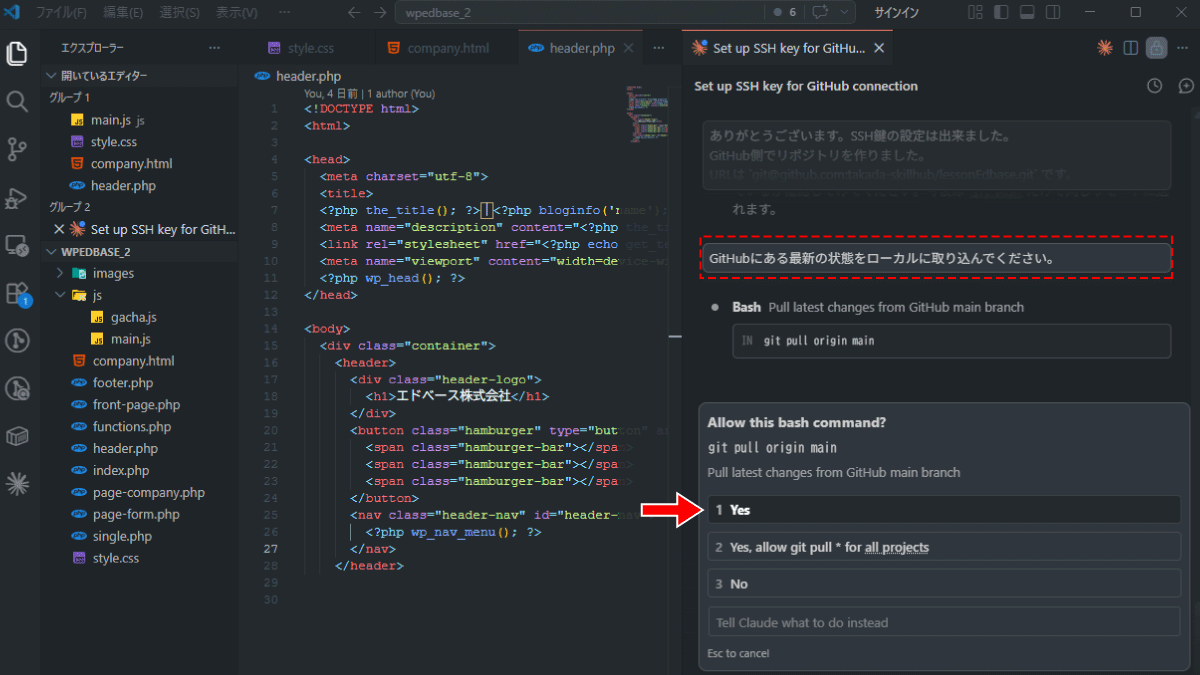Click the user message about GitHub latest state

tap(936, 259)
